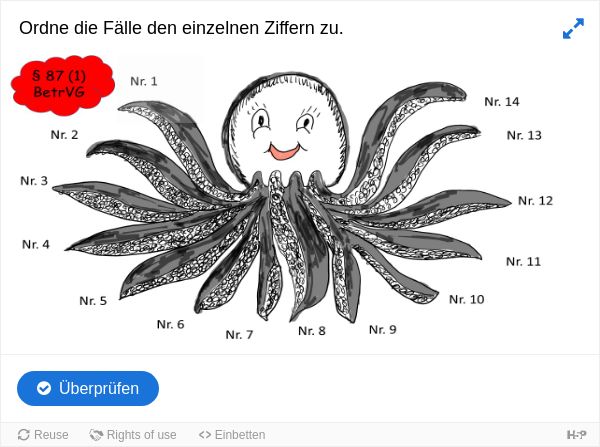Click the H5P logo icon
This screenshot has height=447, width=600.
click(x=576, y=435)
